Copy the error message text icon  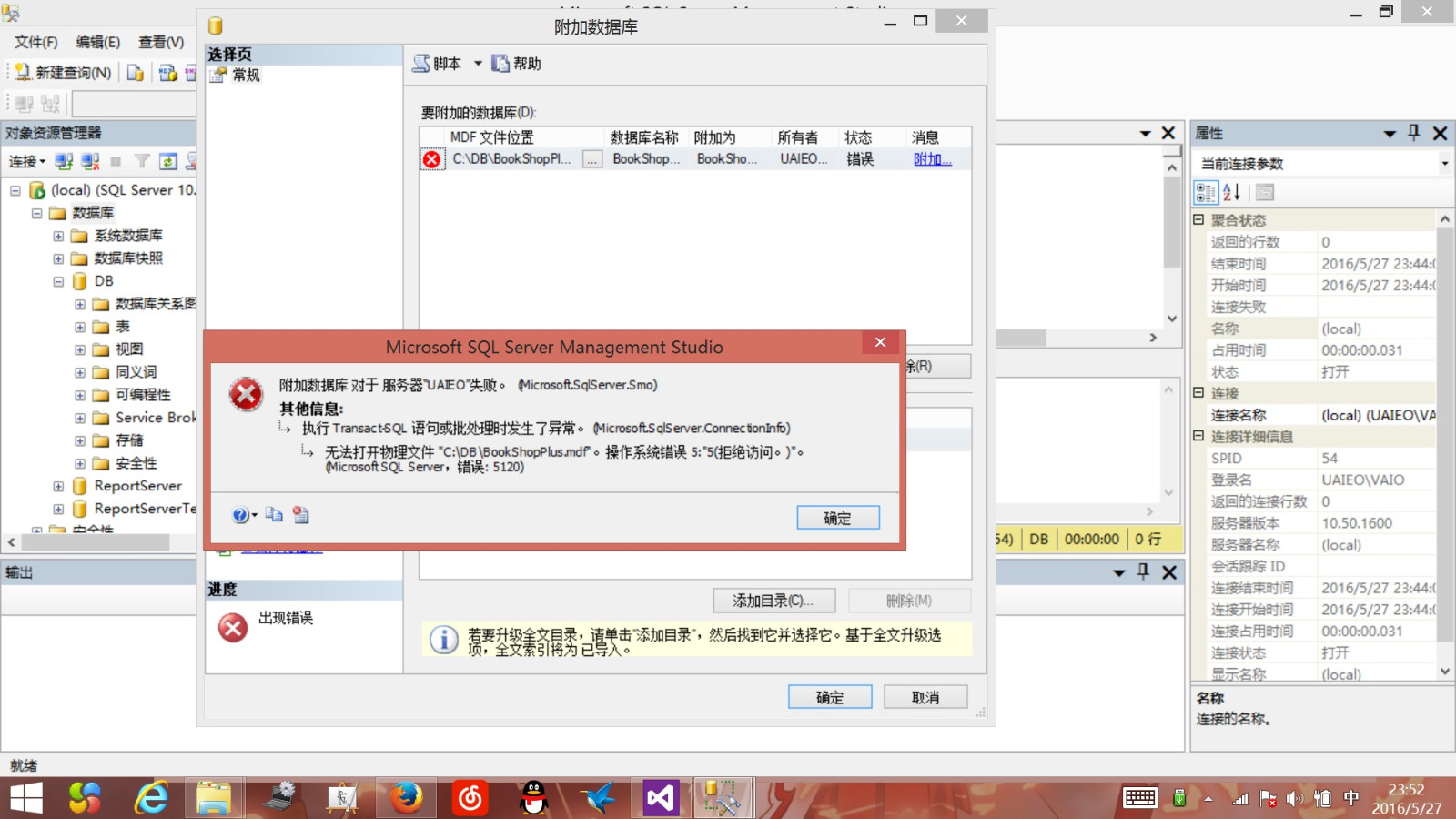pos(274,515)
